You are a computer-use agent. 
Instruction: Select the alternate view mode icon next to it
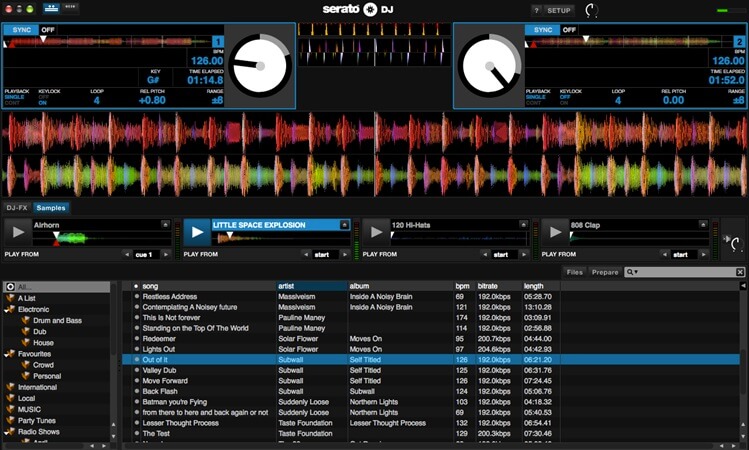pos(70,8)
